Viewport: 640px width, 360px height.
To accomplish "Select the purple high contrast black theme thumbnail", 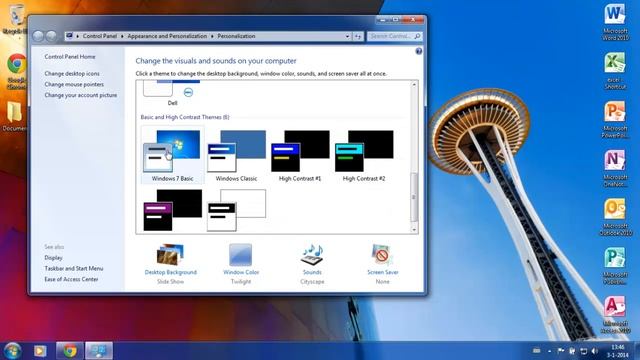I will click(172, 210).
